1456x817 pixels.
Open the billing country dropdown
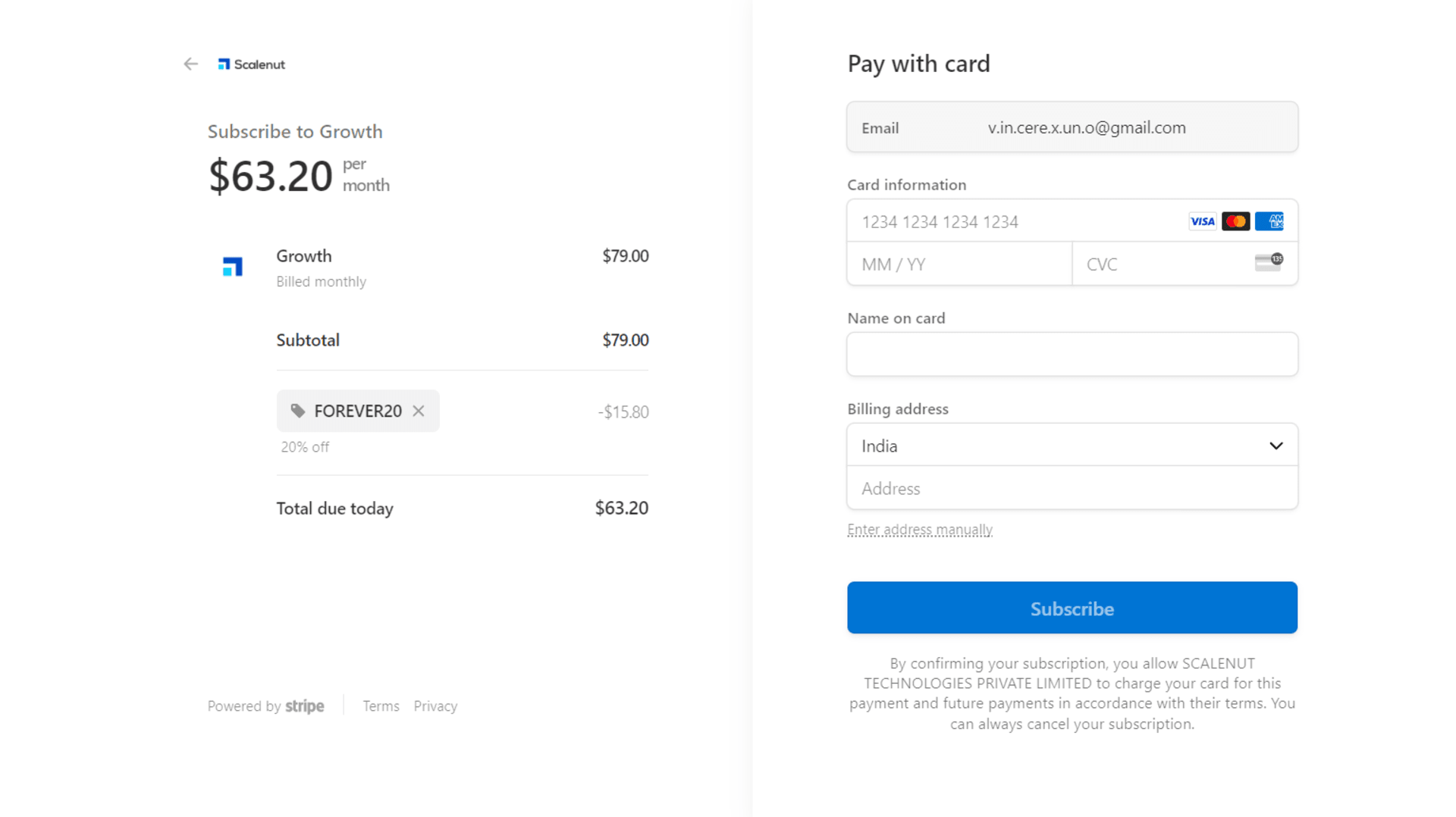tap(1072, 445)
